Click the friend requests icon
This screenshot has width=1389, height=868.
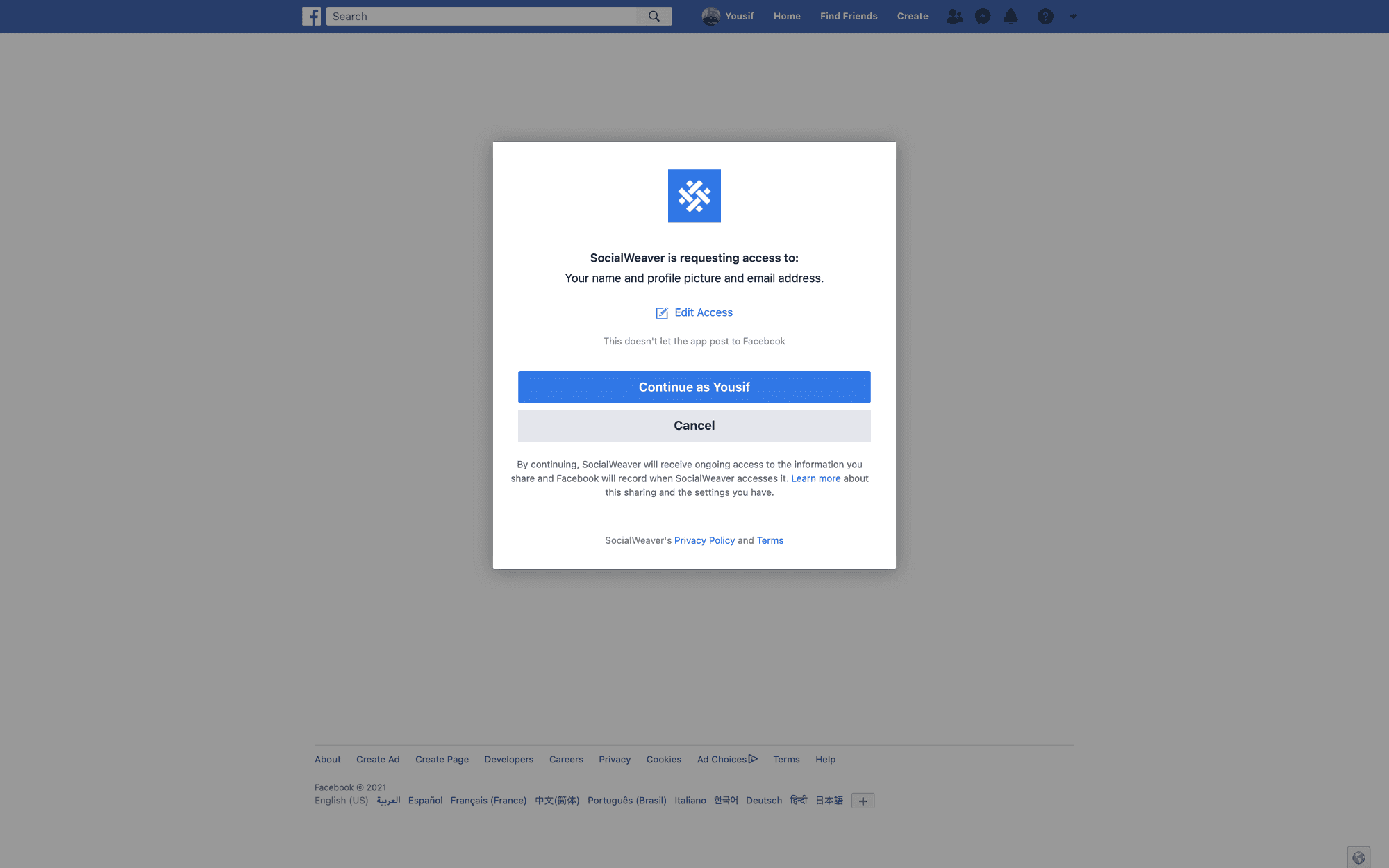coord(955,16)
